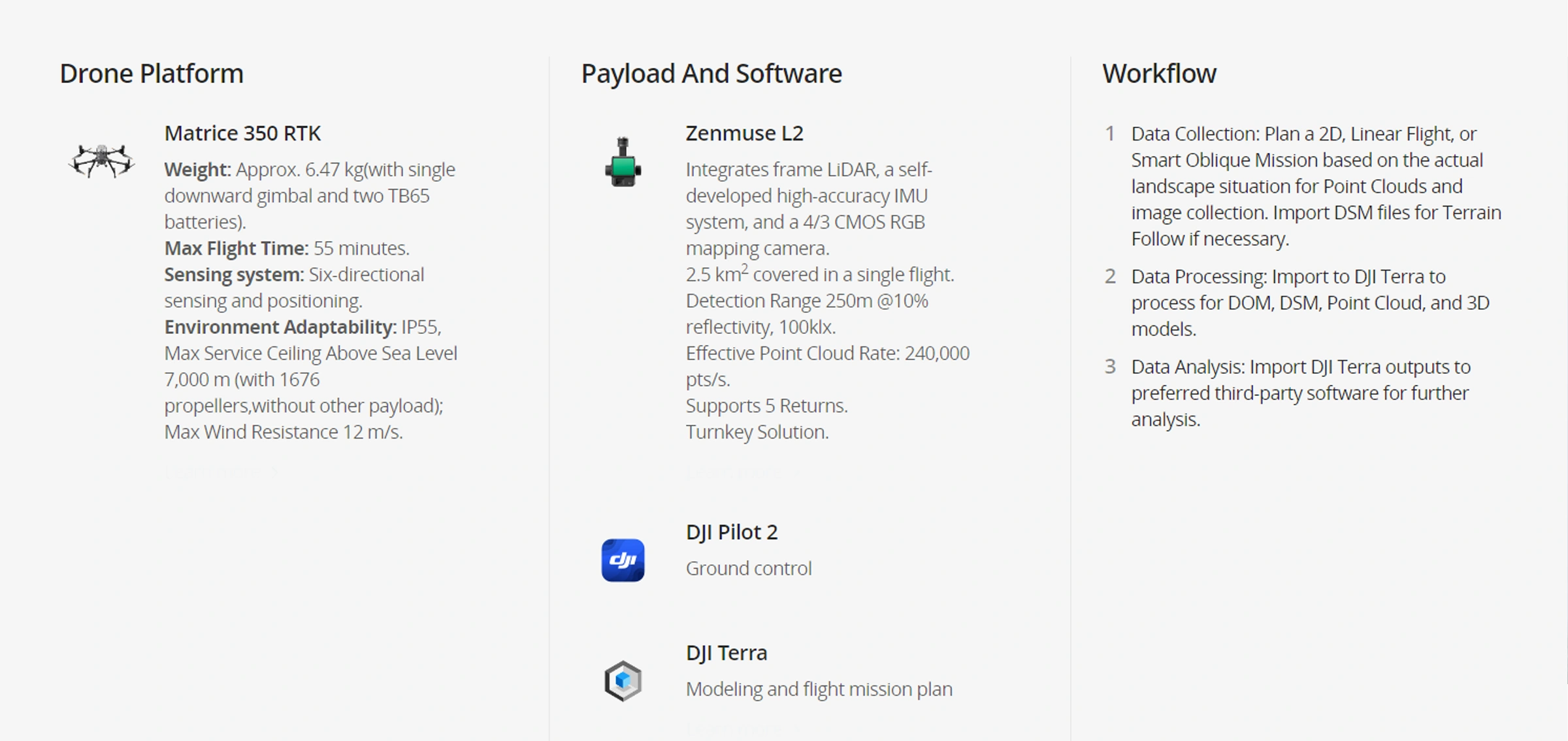Click the Max Flight Time spec label
1568x741 pixels.
pyautogui.click(x=236, y=248)
